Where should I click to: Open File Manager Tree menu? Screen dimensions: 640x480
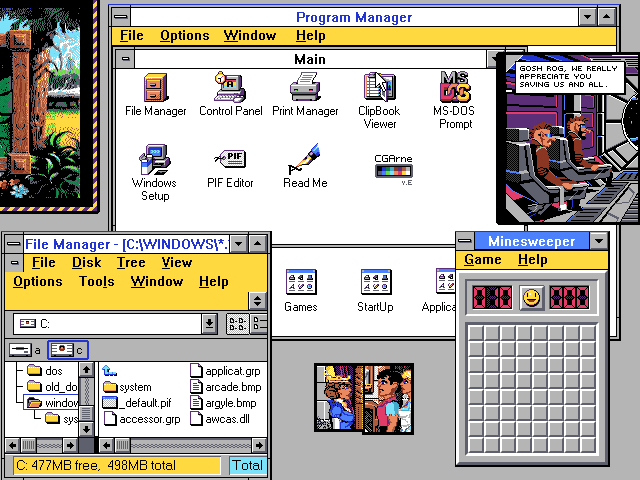click(131, 262)
